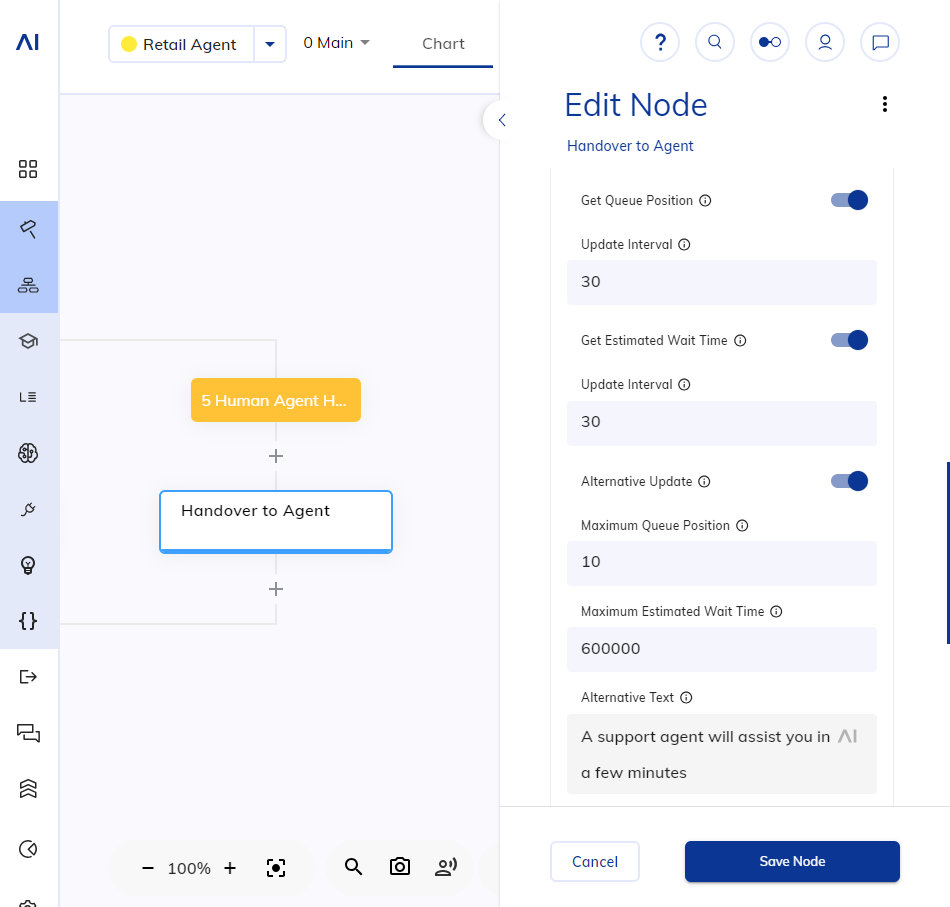Take a chart screenshot with camera icon
The image size is (950, 907).
pos(400,867)
